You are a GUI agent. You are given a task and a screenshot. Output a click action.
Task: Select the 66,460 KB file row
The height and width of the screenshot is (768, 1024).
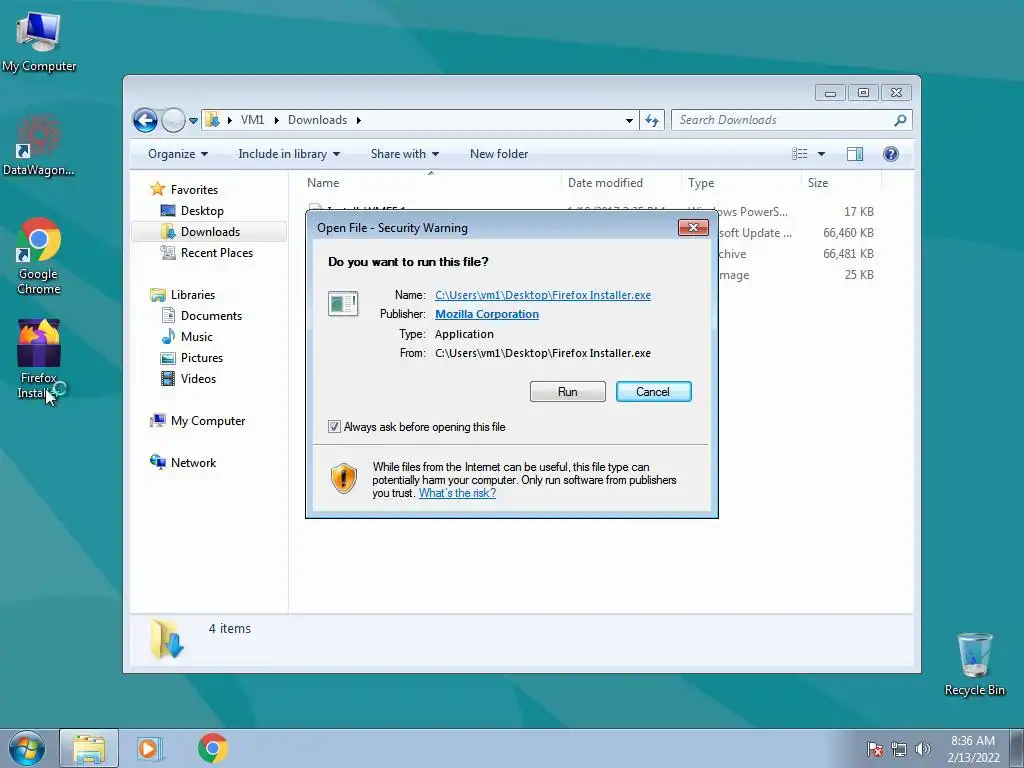click(x=796, y=233)
